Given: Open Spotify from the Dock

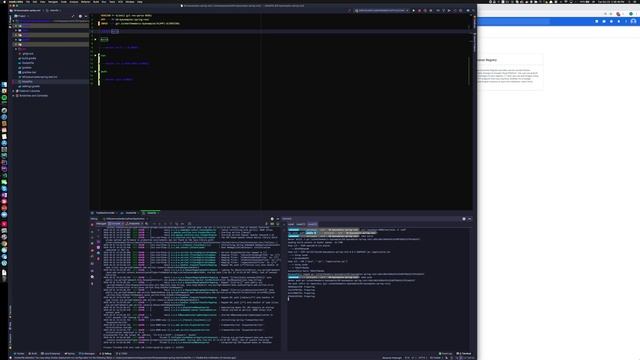Looking at the screenshot, I should point(4,98).
